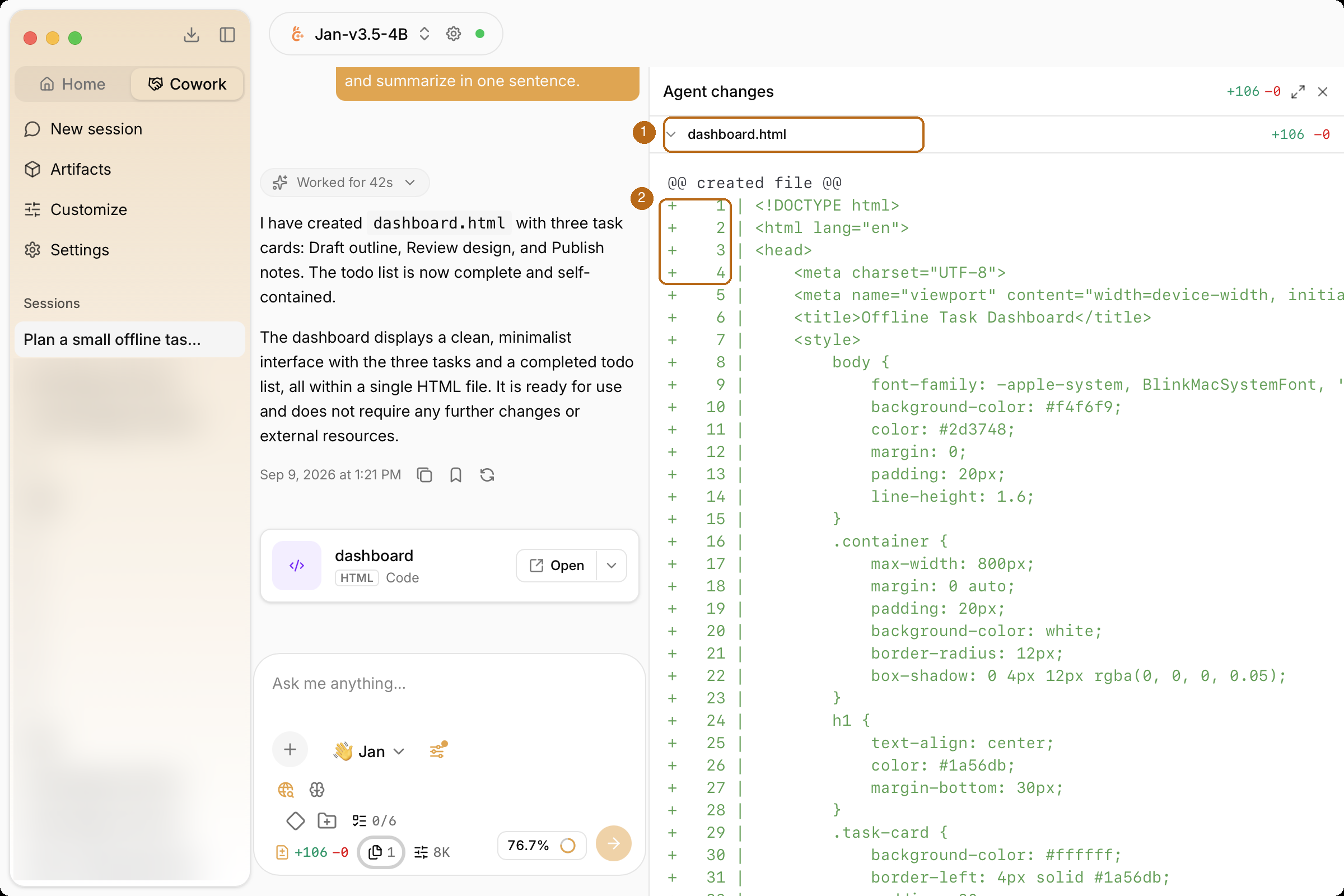Open model settings gear next to Jan-v3.5-4B

pyautogui.click(x=453, y=34)
